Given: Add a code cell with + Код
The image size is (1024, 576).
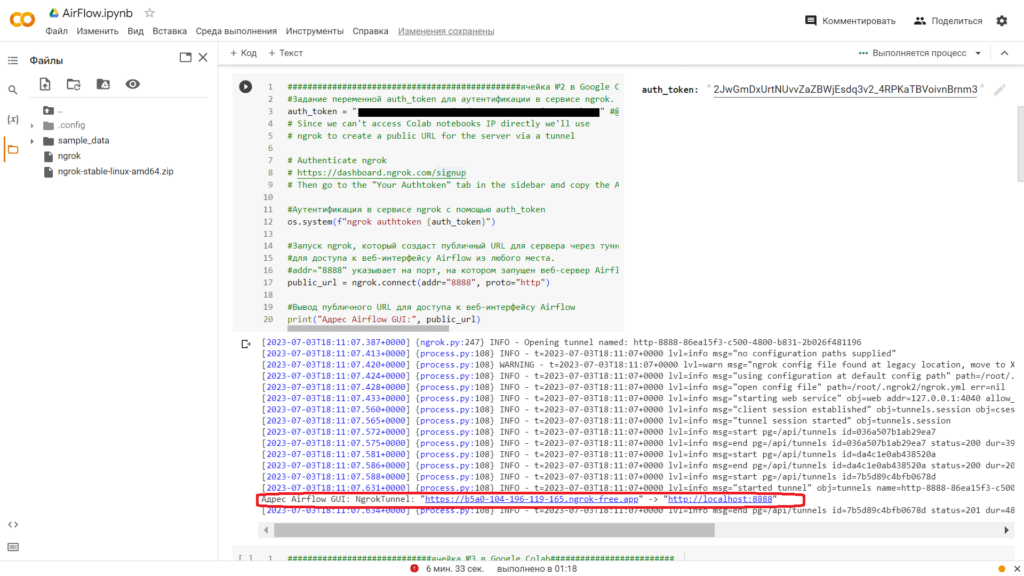Looking at the screenshot, I should [x=243, y=53].
